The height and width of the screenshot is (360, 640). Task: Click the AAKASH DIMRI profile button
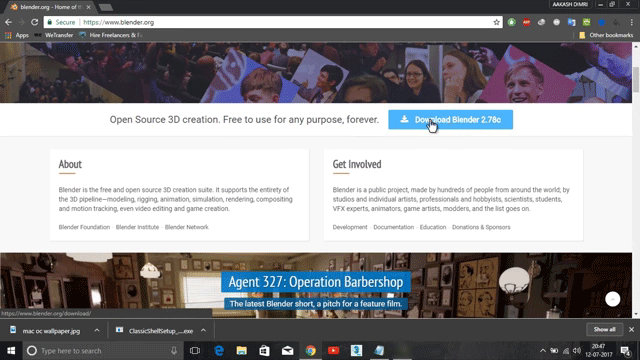tap(570, 4)
